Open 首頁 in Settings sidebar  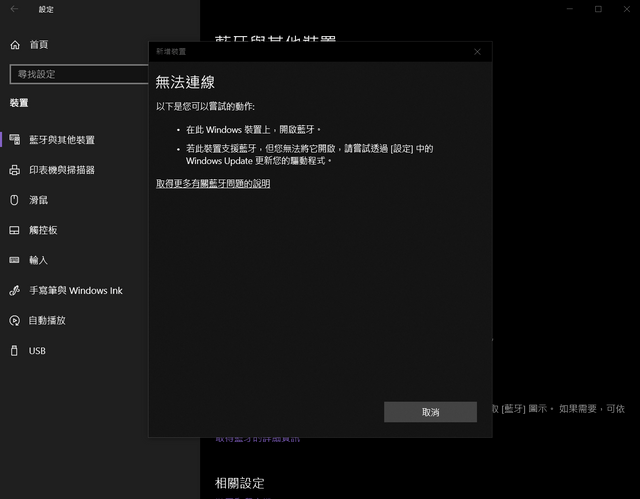click(39, 45)
